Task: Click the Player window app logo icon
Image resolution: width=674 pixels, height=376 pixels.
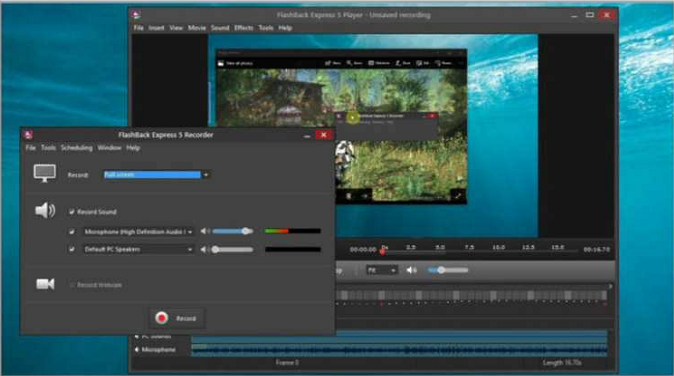Action: tap(137, 15)
